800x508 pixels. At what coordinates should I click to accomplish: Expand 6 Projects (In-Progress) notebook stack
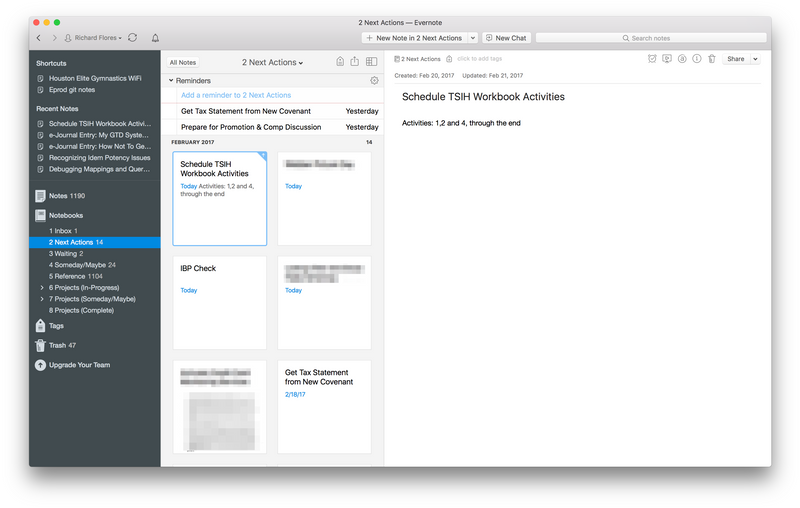pos(41,287)
